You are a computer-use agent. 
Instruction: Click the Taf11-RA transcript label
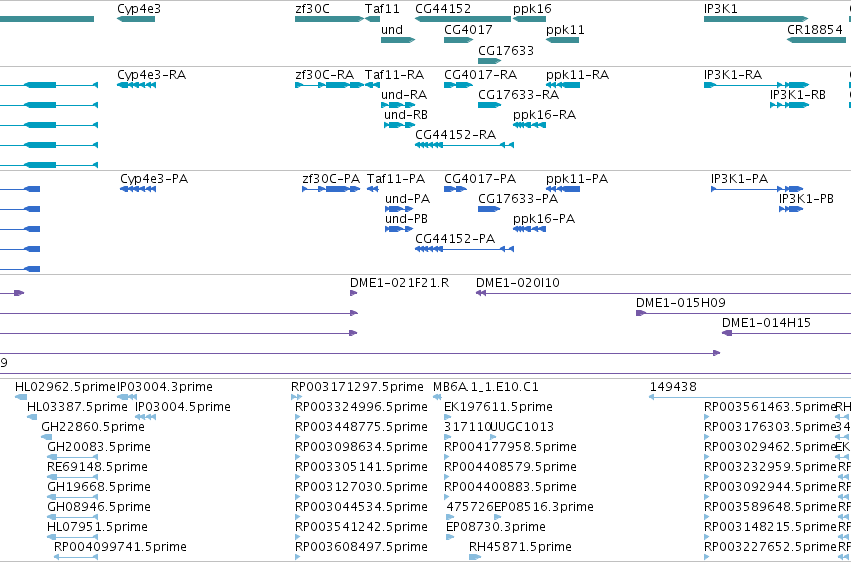click(x=394, y=74)
